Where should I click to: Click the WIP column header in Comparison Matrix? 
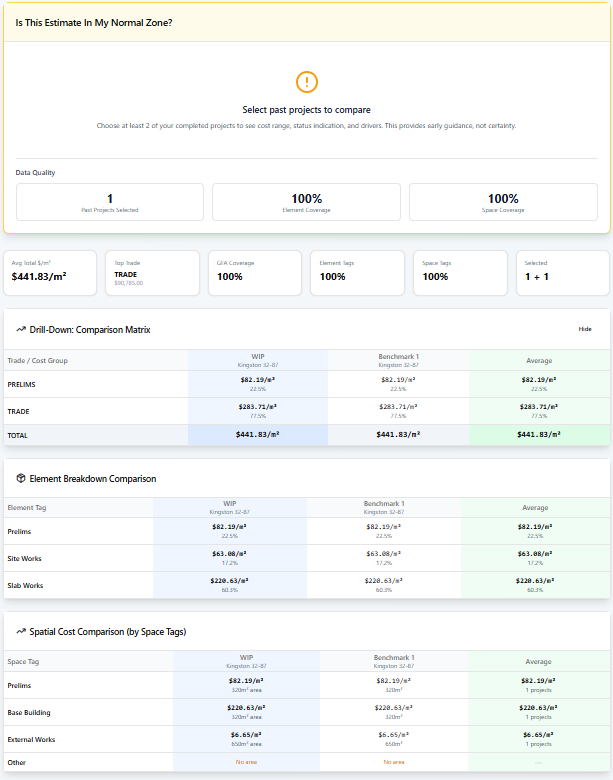click(258, 360)
